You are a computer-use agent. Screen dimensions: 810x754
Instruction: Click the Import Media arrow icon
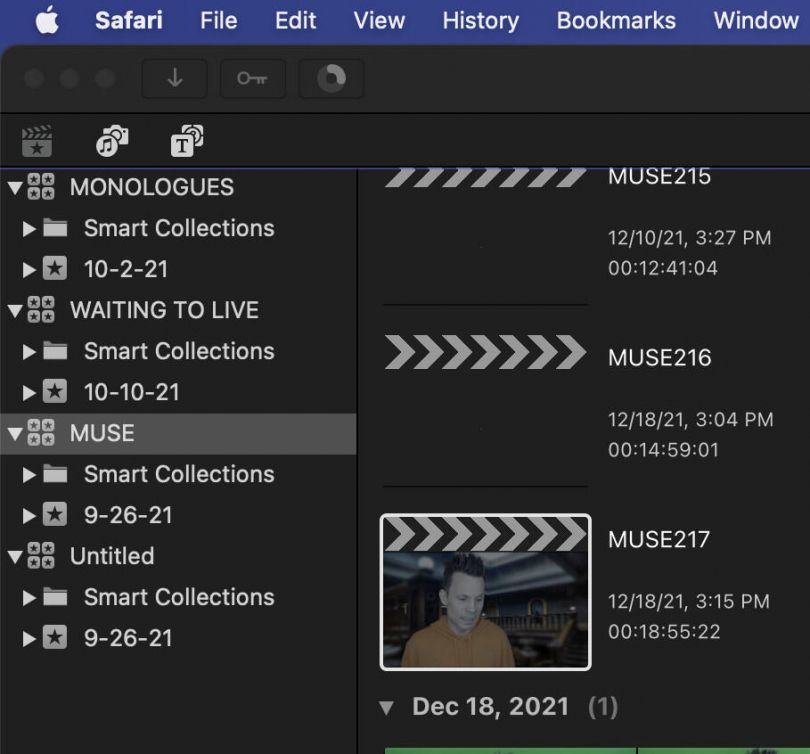tap(175, 78)
